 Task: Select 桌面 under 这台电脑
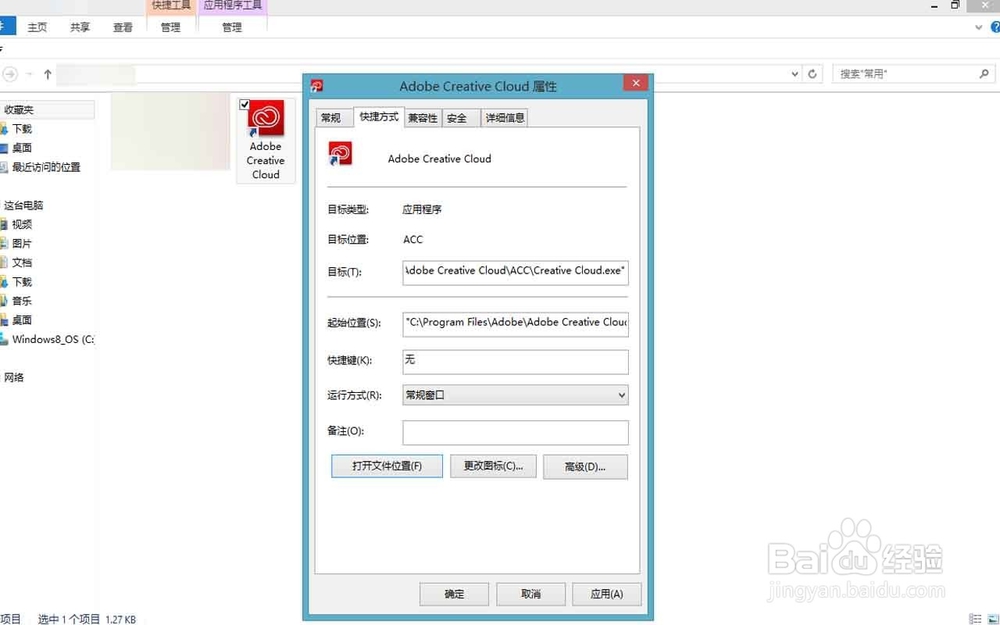[22, 320]
